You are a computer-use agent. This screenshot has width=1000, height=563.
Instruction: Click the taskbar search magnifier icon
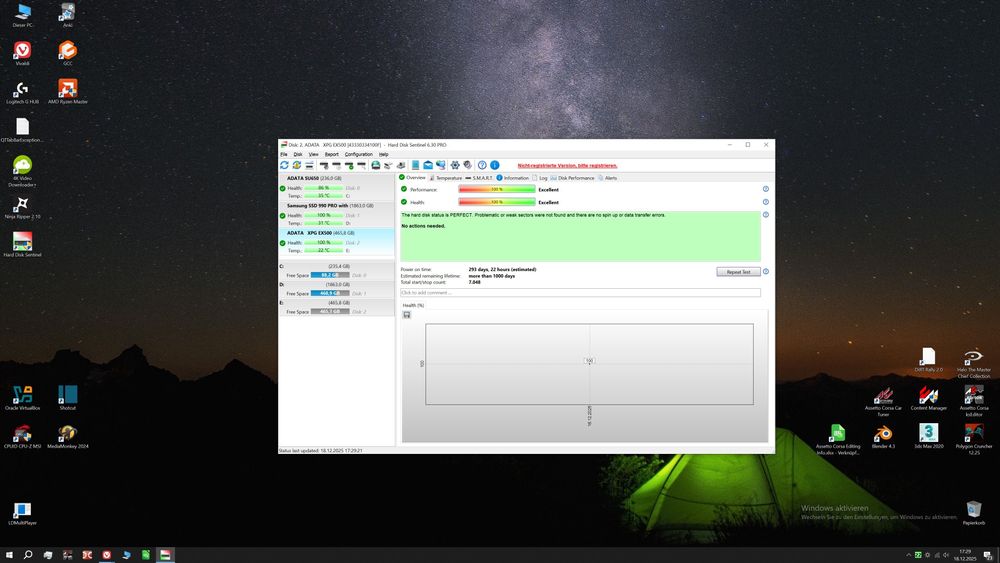pyautogui.click(x=28, y=555)
